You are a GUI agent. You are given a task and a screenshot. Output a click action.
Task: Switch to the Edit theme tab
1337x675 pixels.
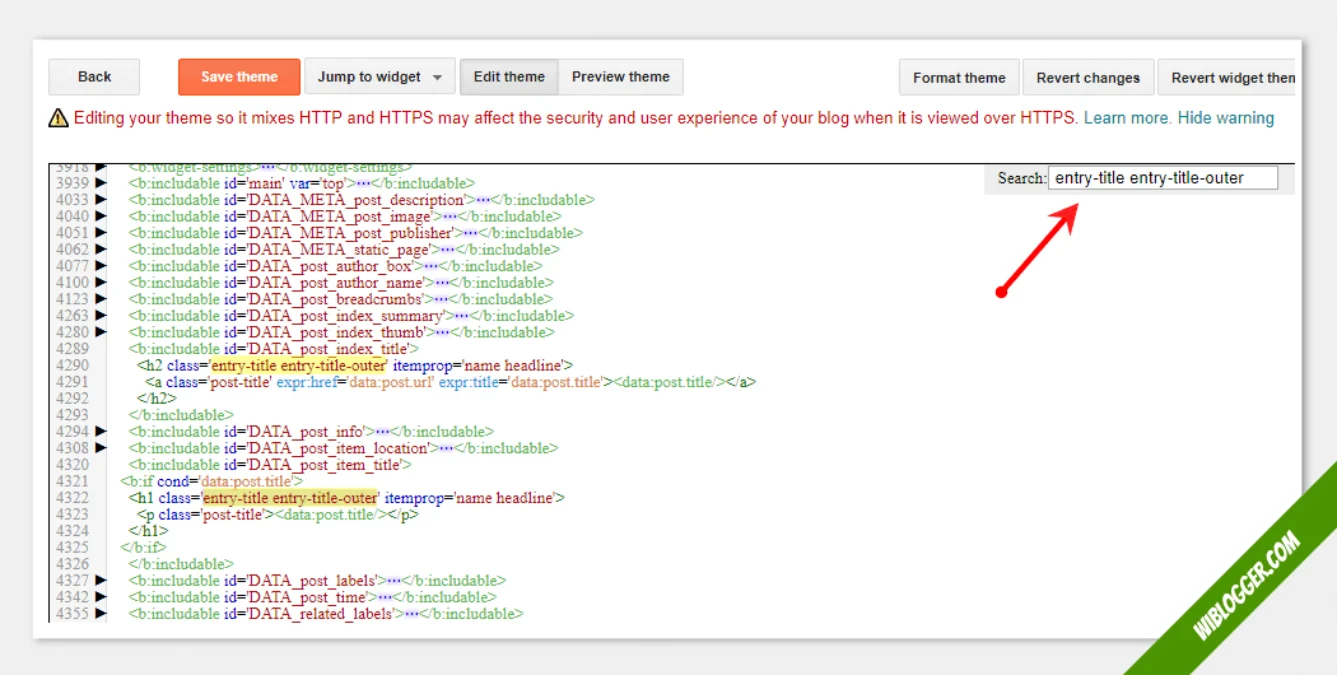509,77
